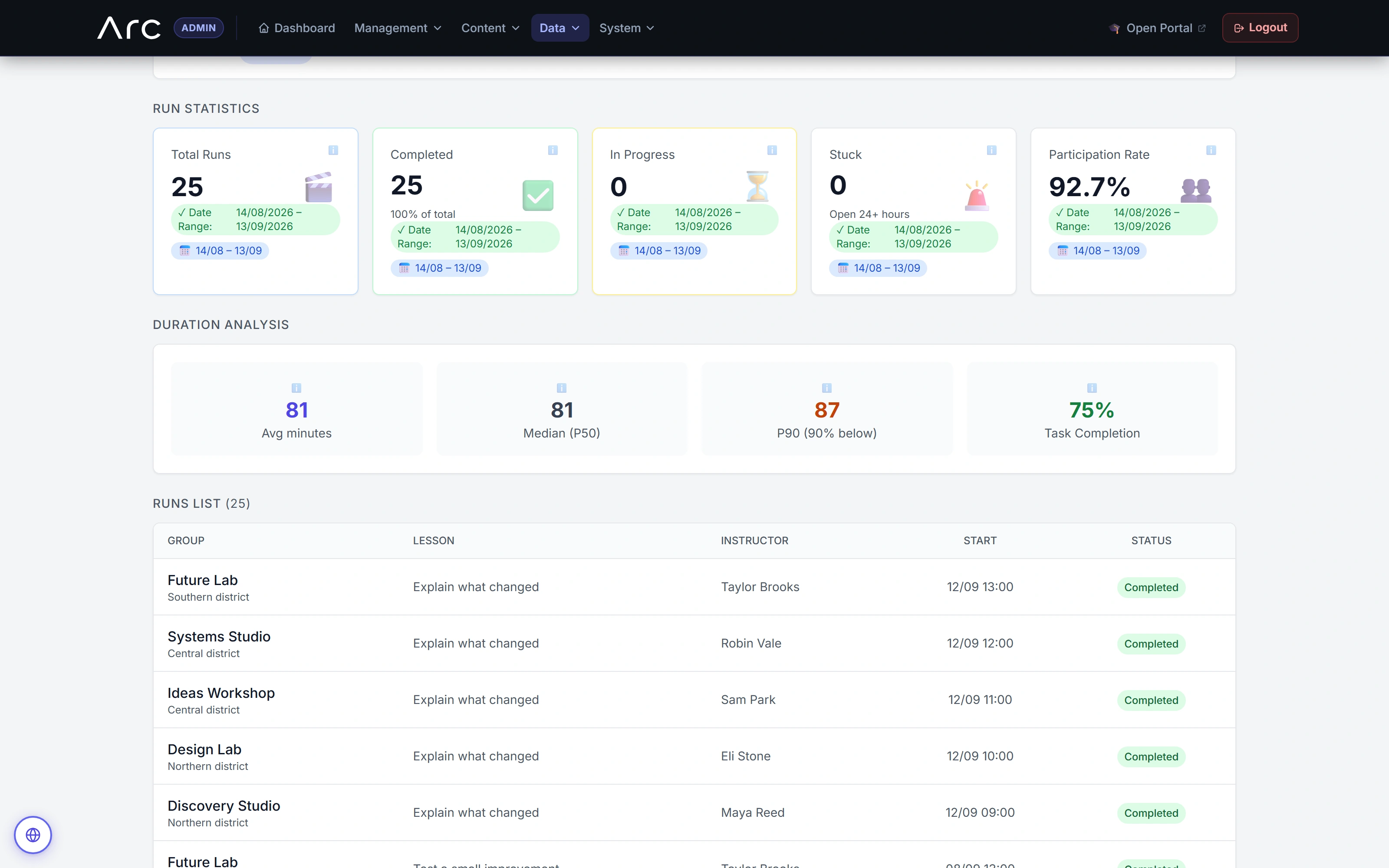This screenshot has height=868, width=1389.
Task: Click the Date Range badge in Total Runs card
Action: (255, 219)
